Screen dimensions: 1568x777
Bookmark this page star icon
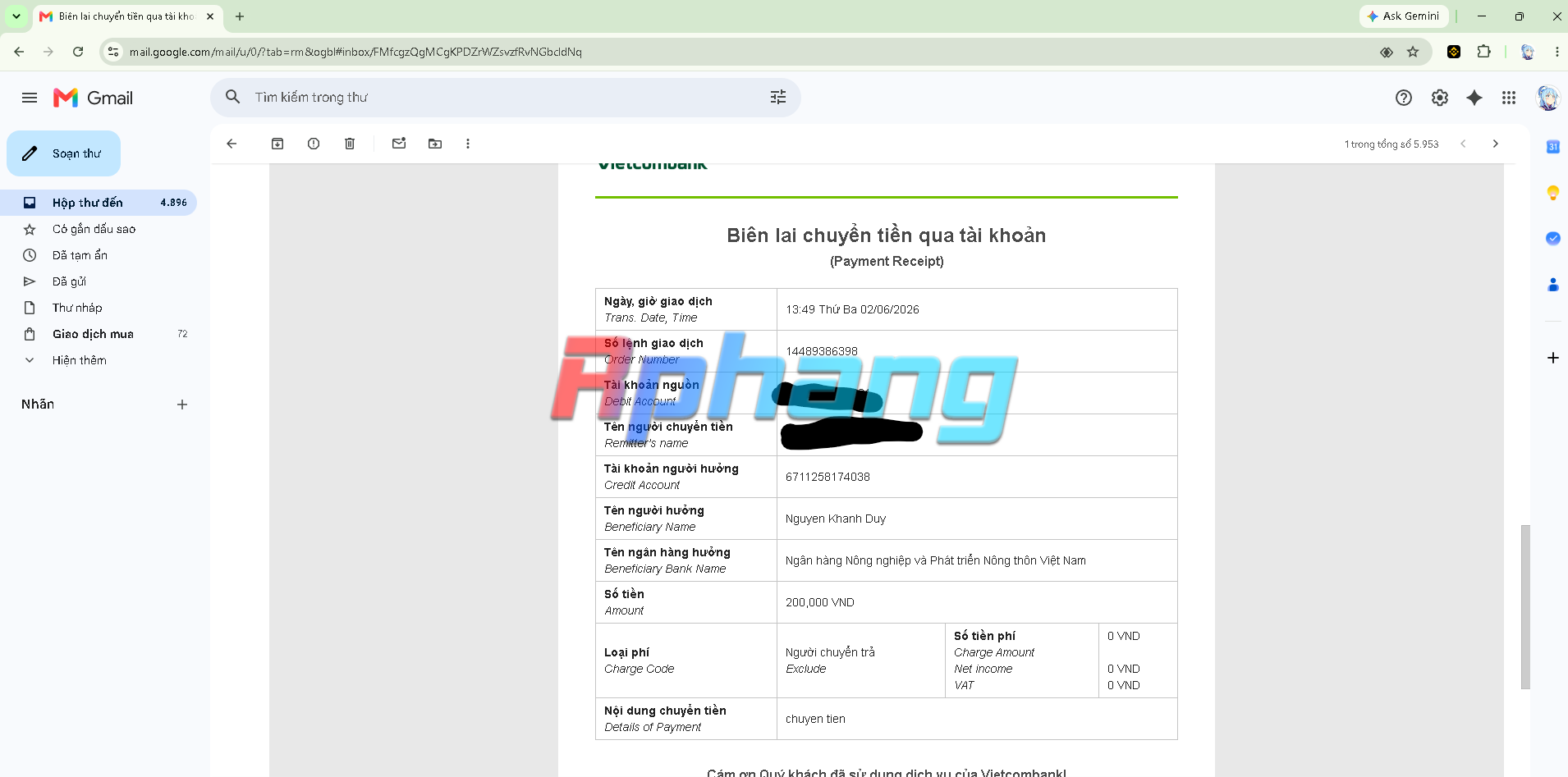pyautogui.click(x=1413, y=52)
